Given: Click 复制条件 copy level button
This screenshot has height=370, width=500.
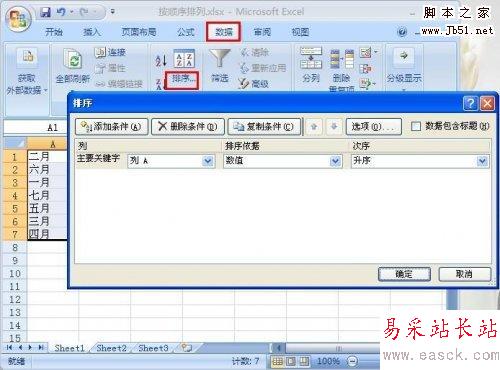Looking at the screenshot, I should click(x=264, y=127).
